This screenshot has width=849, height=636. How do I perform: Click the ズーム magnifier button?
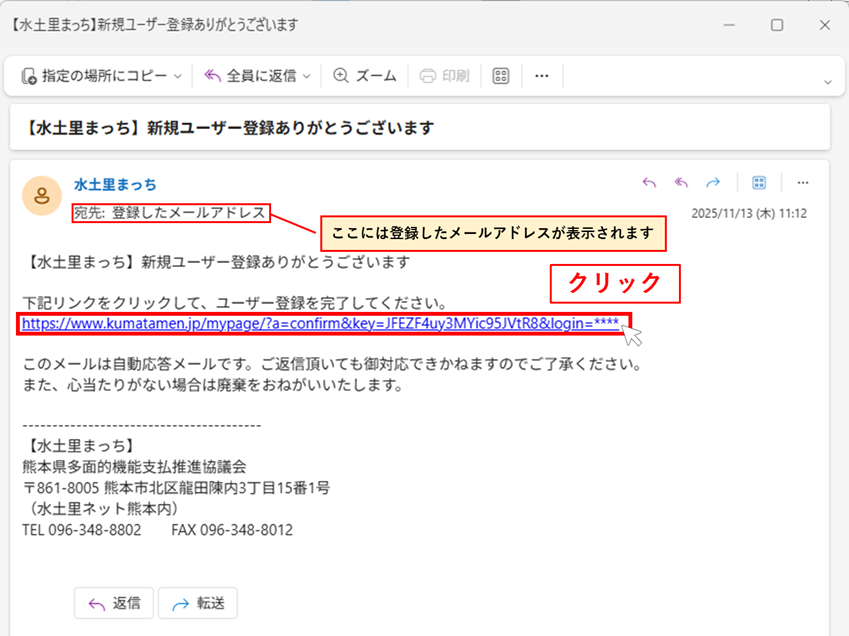[365, 76]
